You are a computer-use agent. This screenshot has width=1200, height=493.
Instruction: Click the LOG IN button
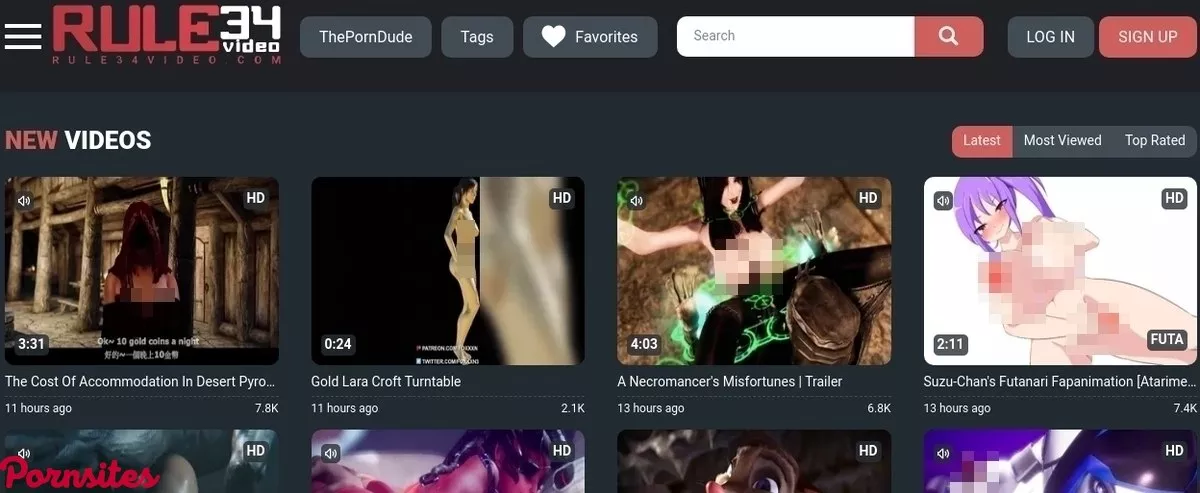click(1050, 37)
